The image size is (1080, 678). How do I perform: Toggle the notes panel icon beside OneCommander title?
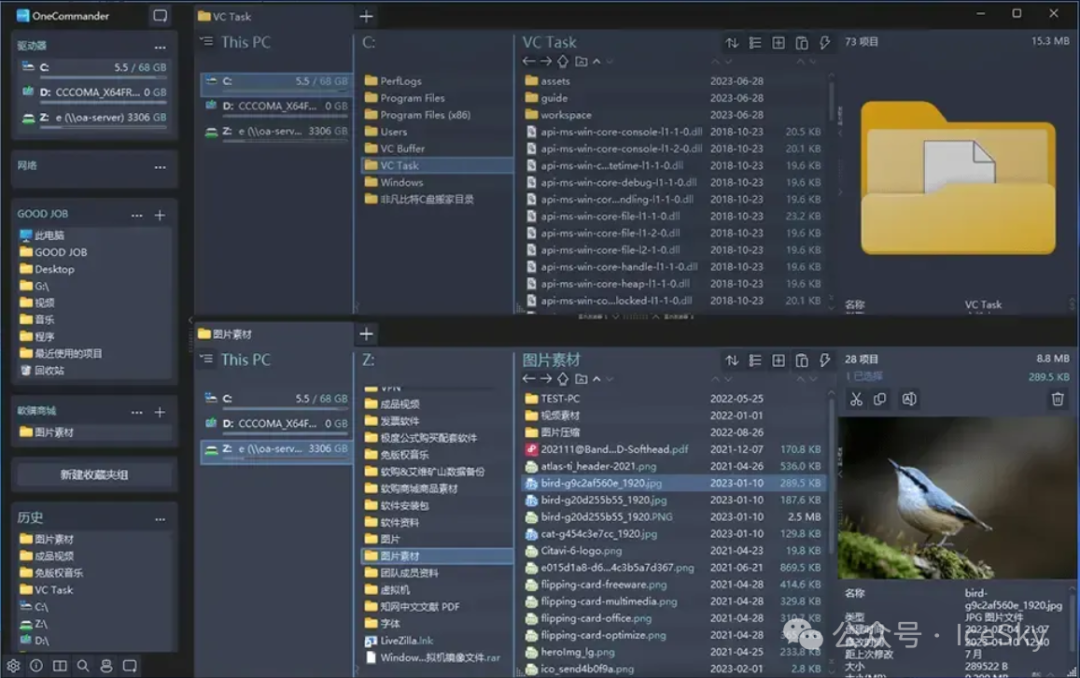pyautogui.click(x=159, y=16)
